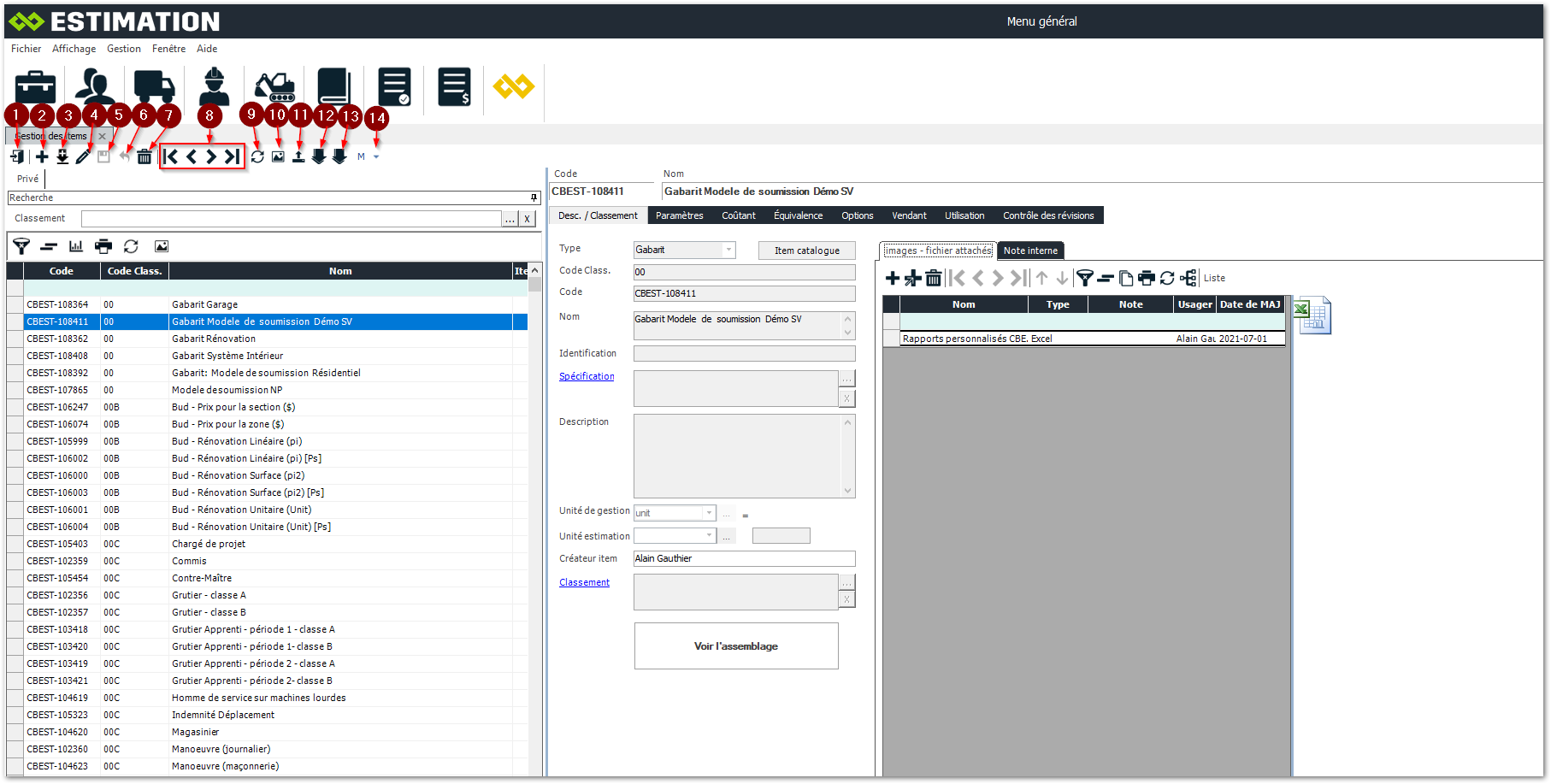Expand the Type dropdown showing Gabarit

(728, 250)
